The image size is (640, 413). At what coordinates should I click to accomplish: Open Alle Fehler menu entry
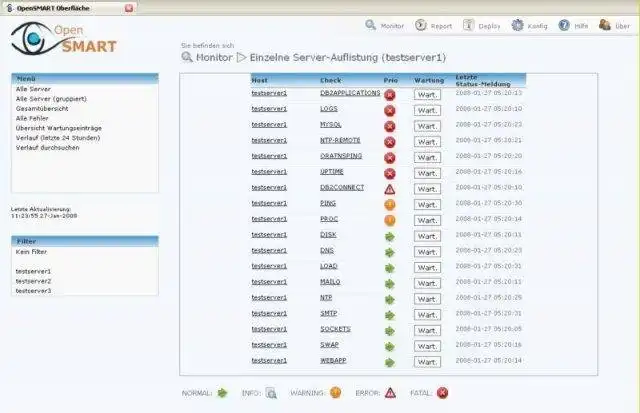pyautogui.click(x=32, y=118)
